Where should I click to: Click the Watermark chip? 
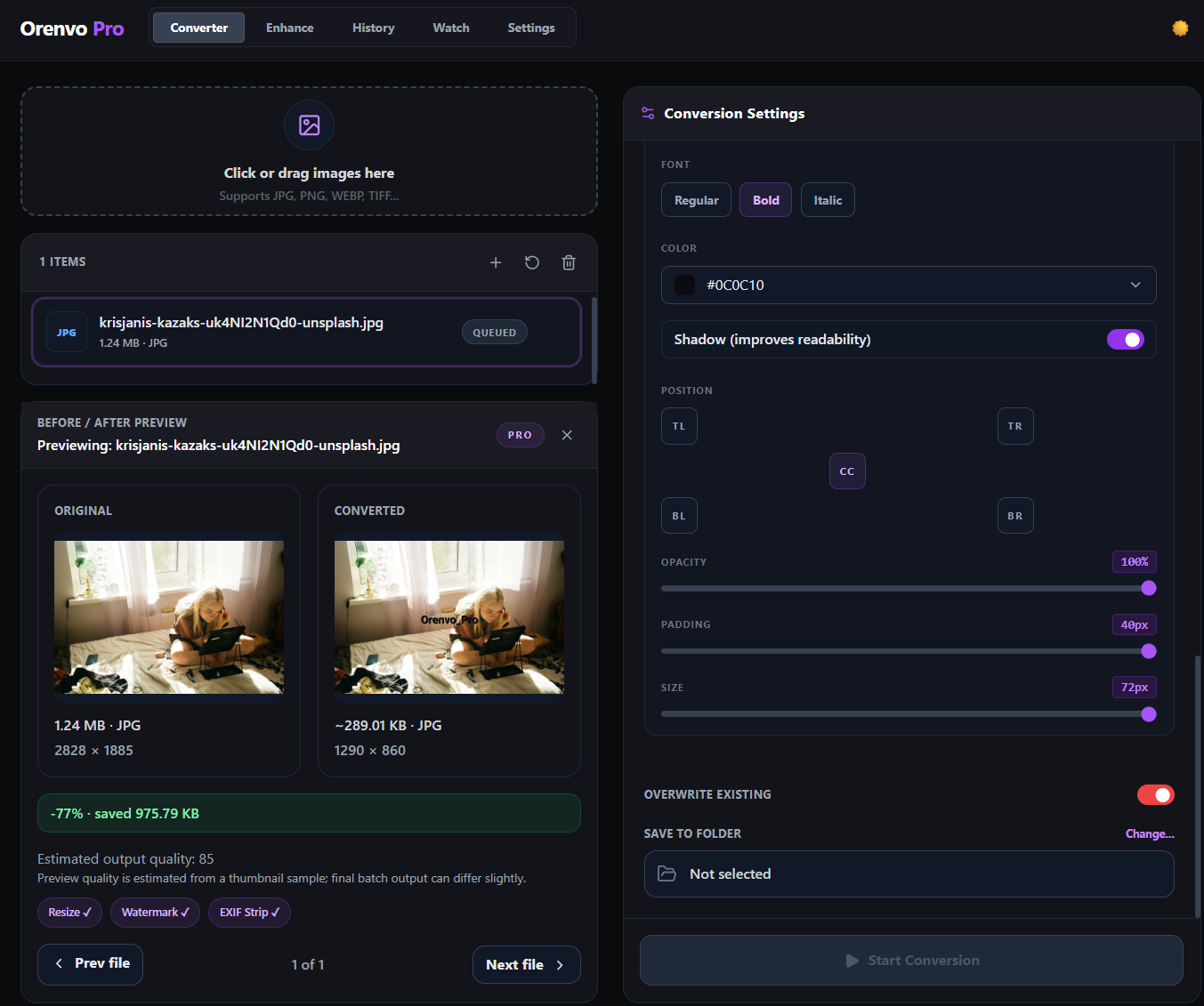click(x=155, y=913)
